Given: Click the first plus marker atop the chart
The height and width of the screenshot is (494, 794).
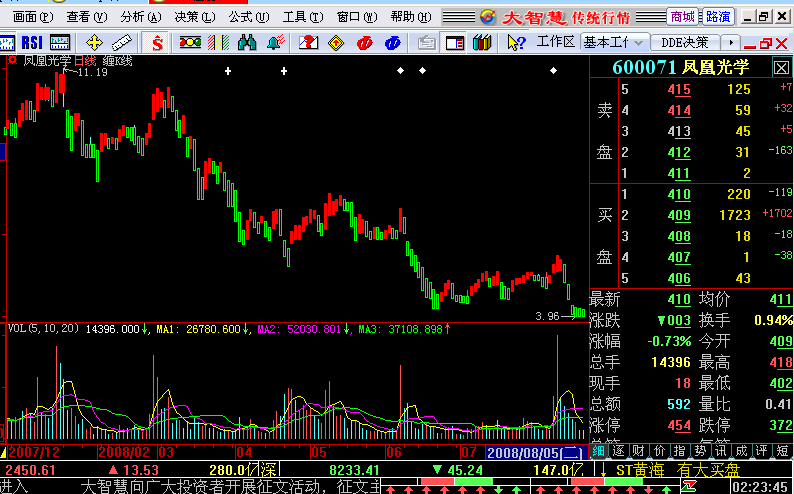Looking at the screenshot, I should (x=228, y=71).
